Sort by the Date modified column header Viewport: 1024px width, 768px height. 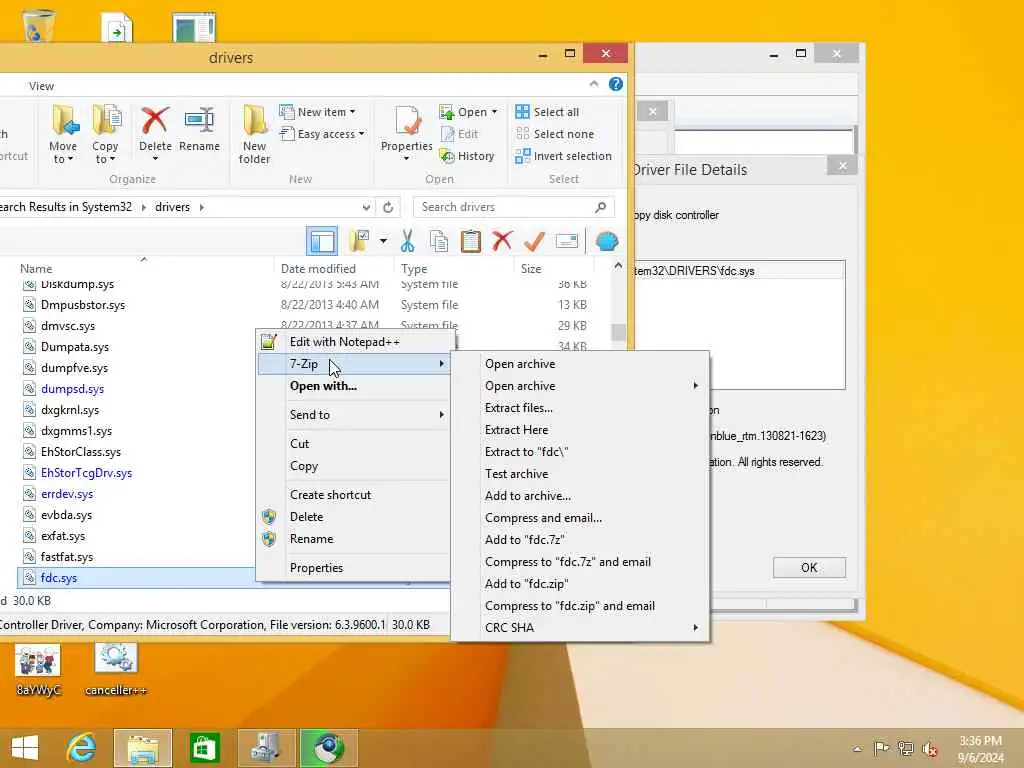(x=318, y=268)
